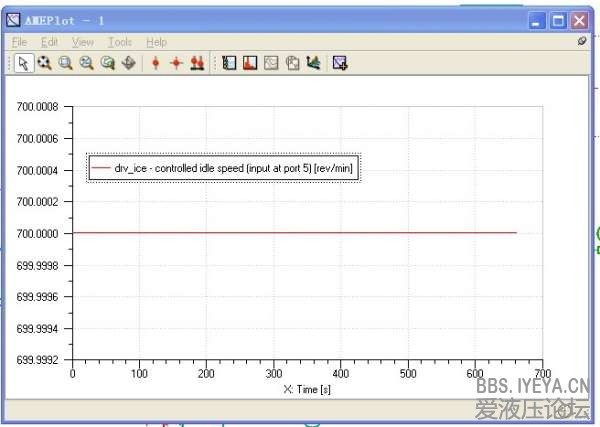Open the Edit menu
600x427 pixels.
click(49, 42)
